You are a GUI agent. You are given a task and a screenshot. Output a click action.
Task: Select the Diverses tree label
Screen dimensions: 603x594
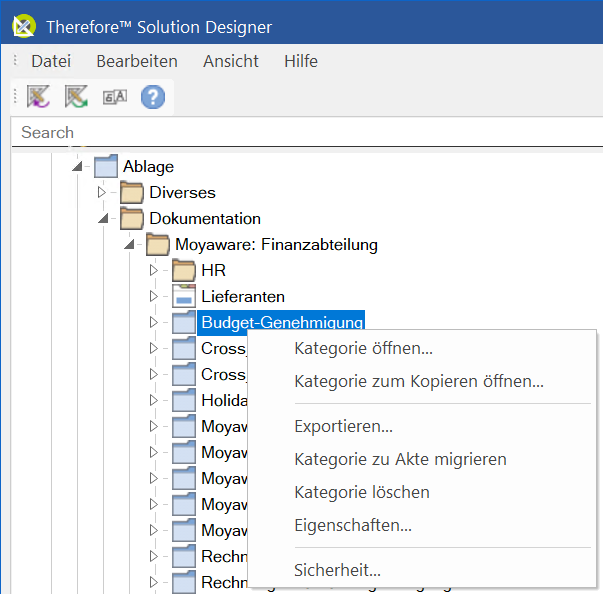(x=182, y=192)
